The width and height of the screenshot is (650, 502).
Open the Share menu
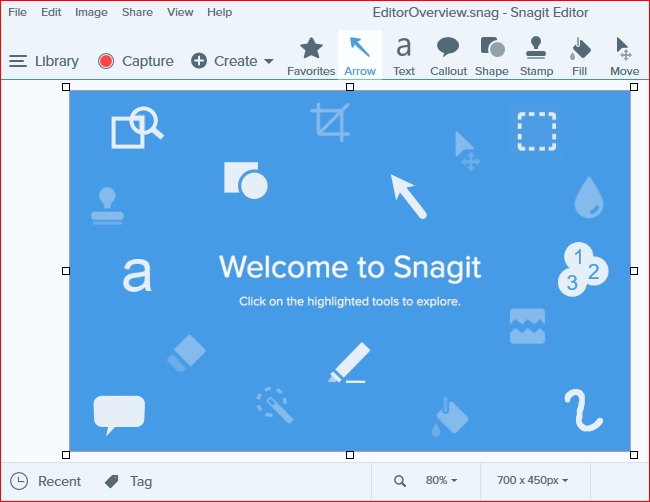137,12
